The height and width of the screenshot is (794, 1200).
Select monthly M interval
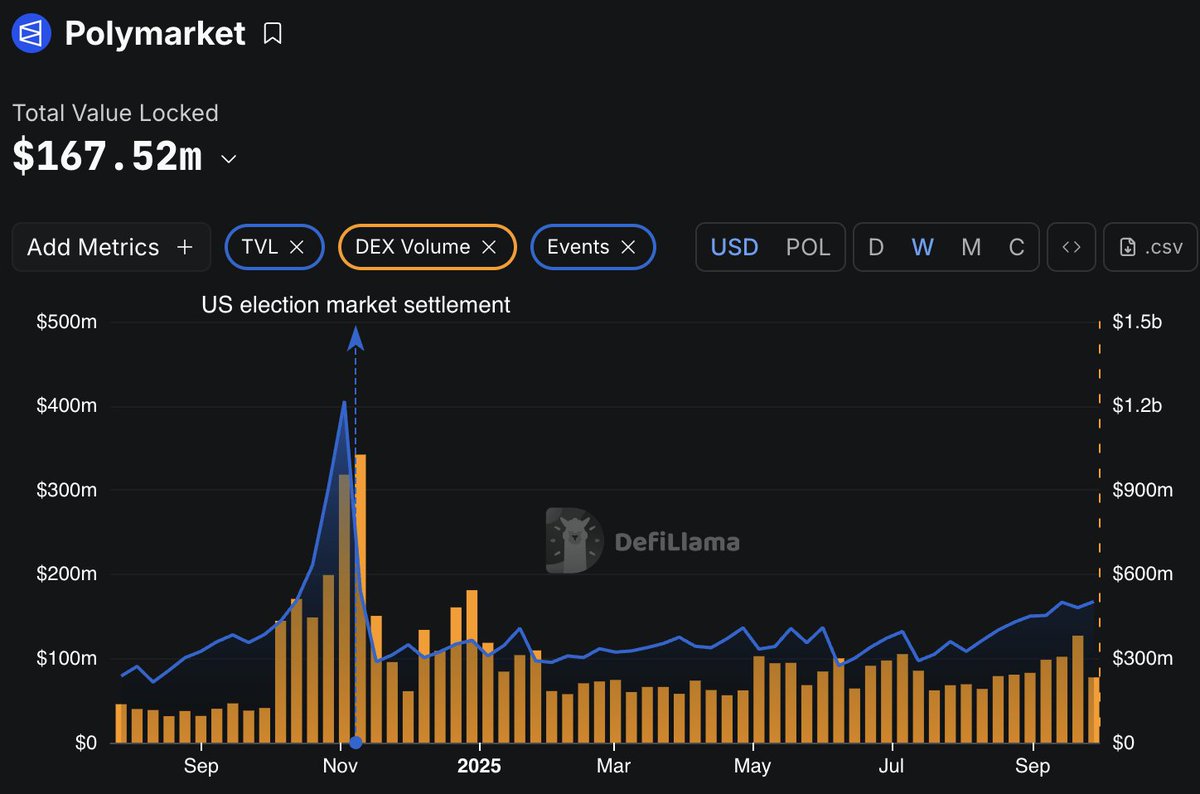pyautogui.click(x=971, y=247)
